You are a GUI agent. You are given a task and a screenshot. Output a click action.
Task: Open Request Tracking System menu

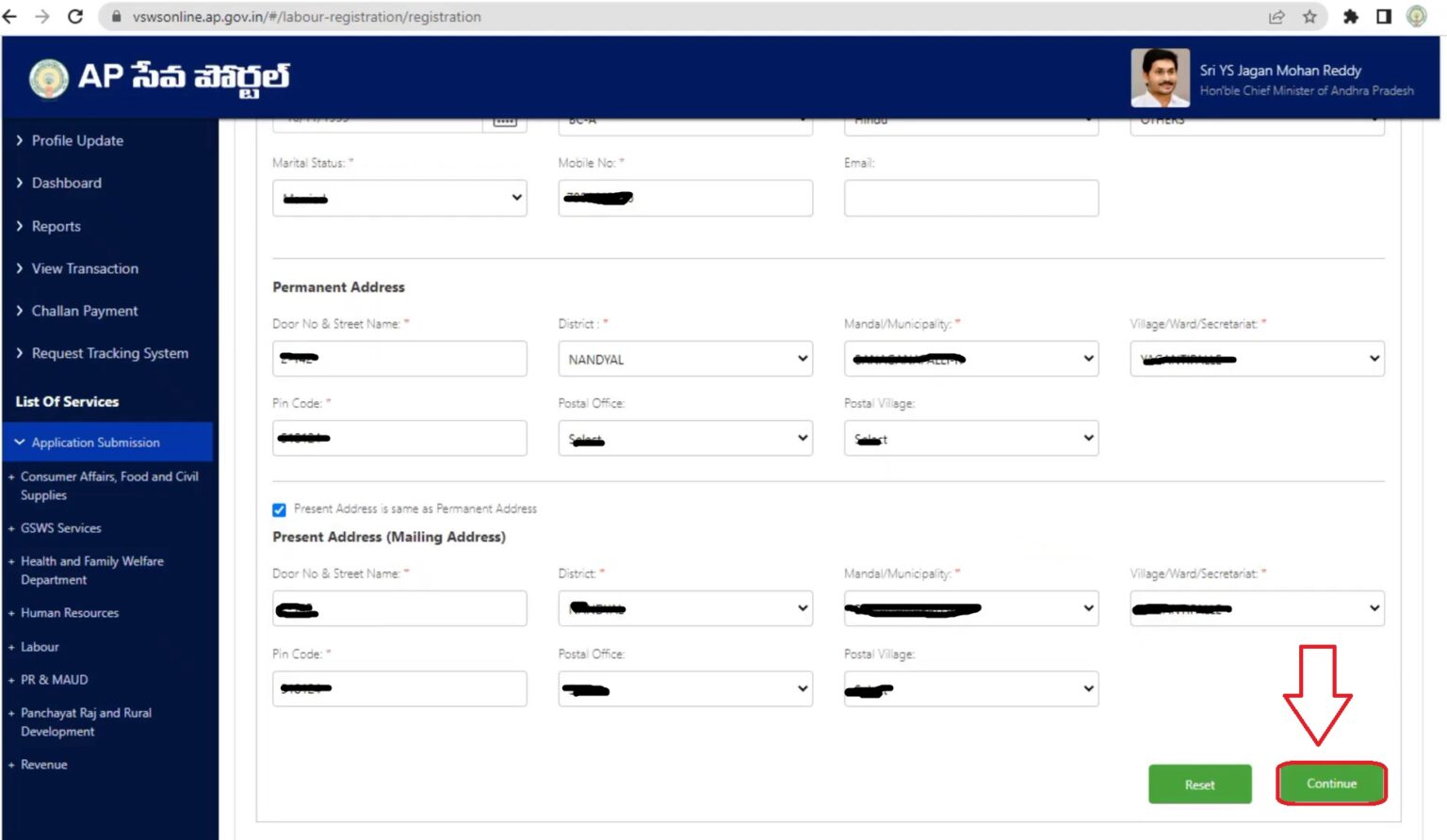coord(109,353)
